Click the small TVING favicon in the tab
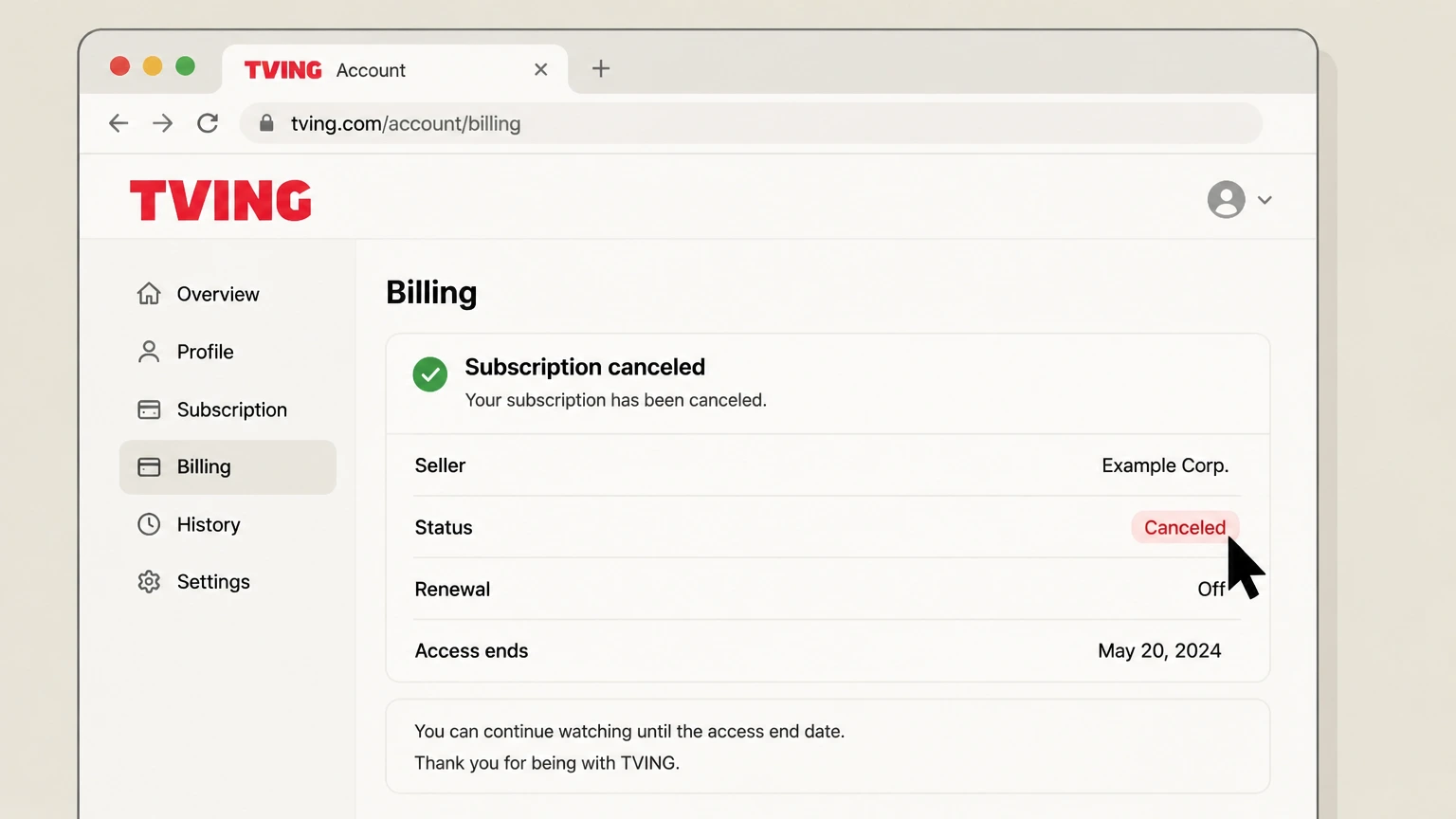Screen dimensions: 1456x819 pyautogui.click(x=282, y=70)
